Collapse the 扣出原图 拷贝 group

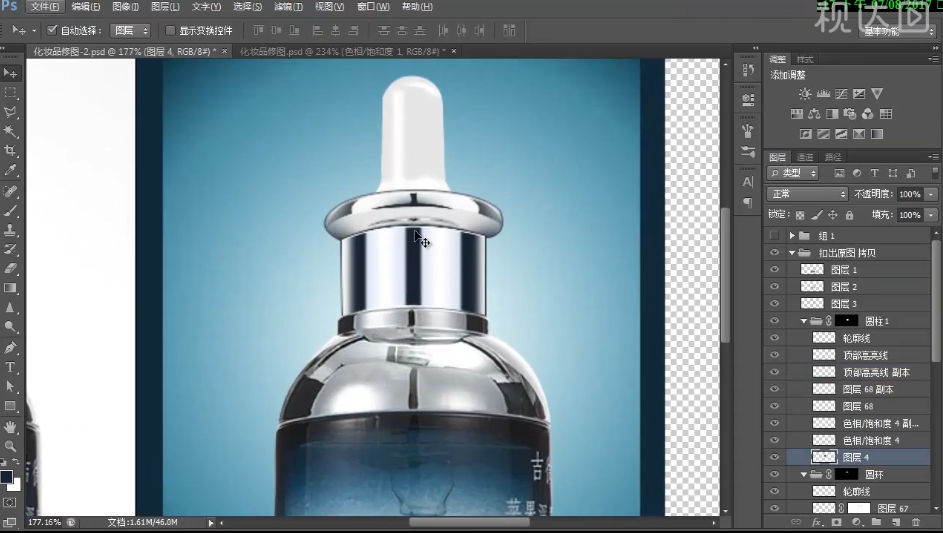point(792,253)
